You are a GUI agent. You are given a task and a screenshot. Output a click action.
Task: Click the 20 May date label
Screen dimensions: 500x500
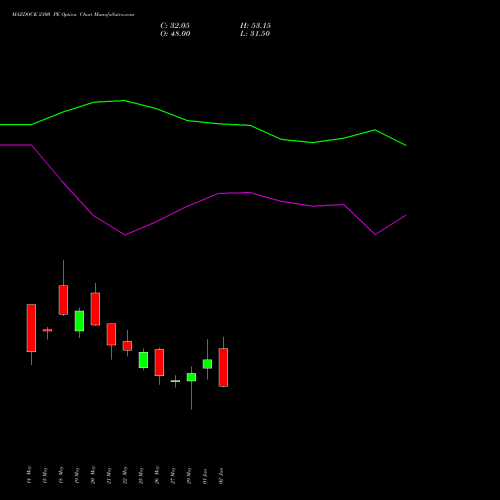93,475
